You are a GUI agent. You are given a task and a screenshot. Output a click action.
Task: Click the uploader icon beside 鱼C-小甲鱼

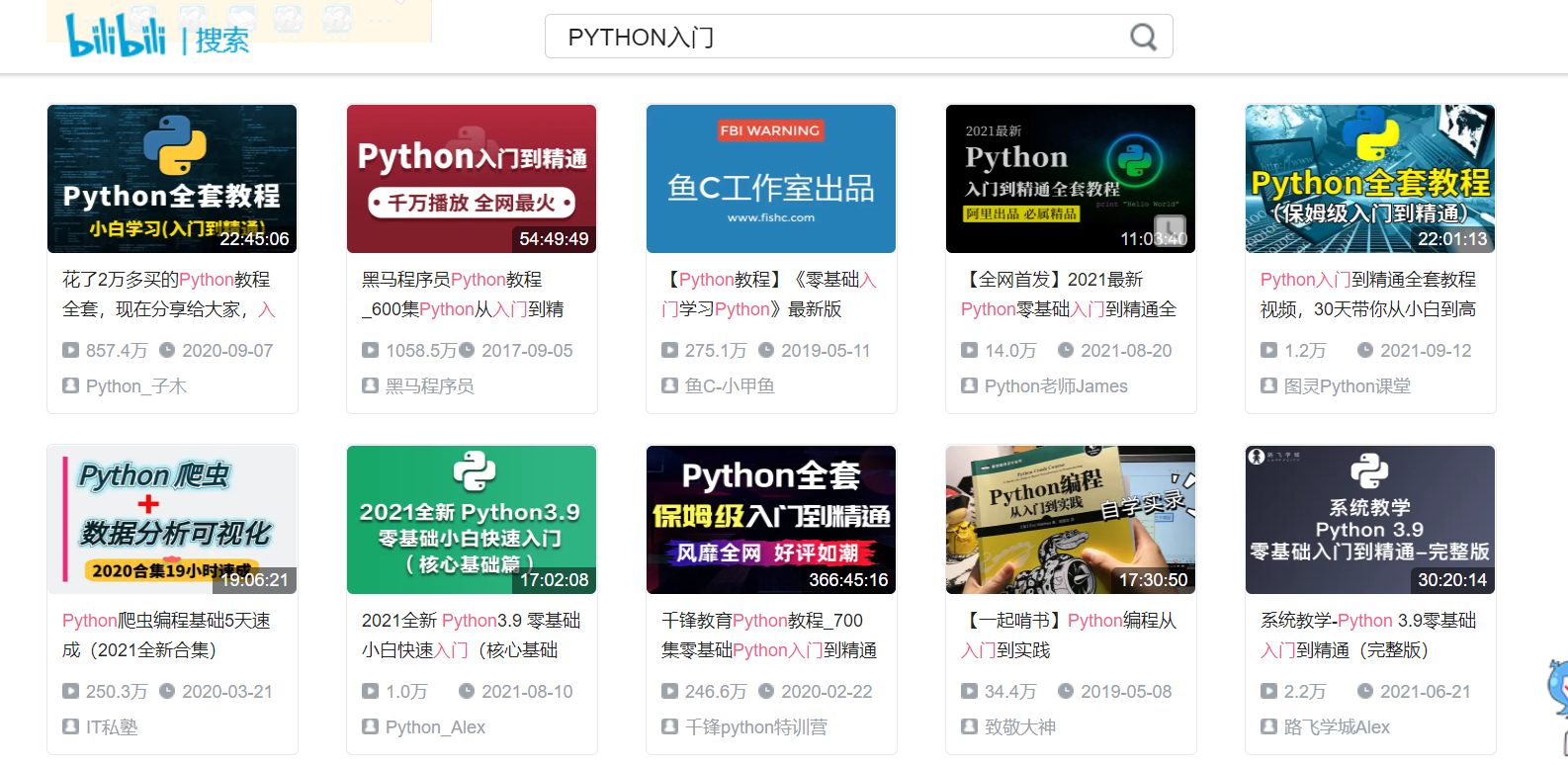[x=669, y=385]
